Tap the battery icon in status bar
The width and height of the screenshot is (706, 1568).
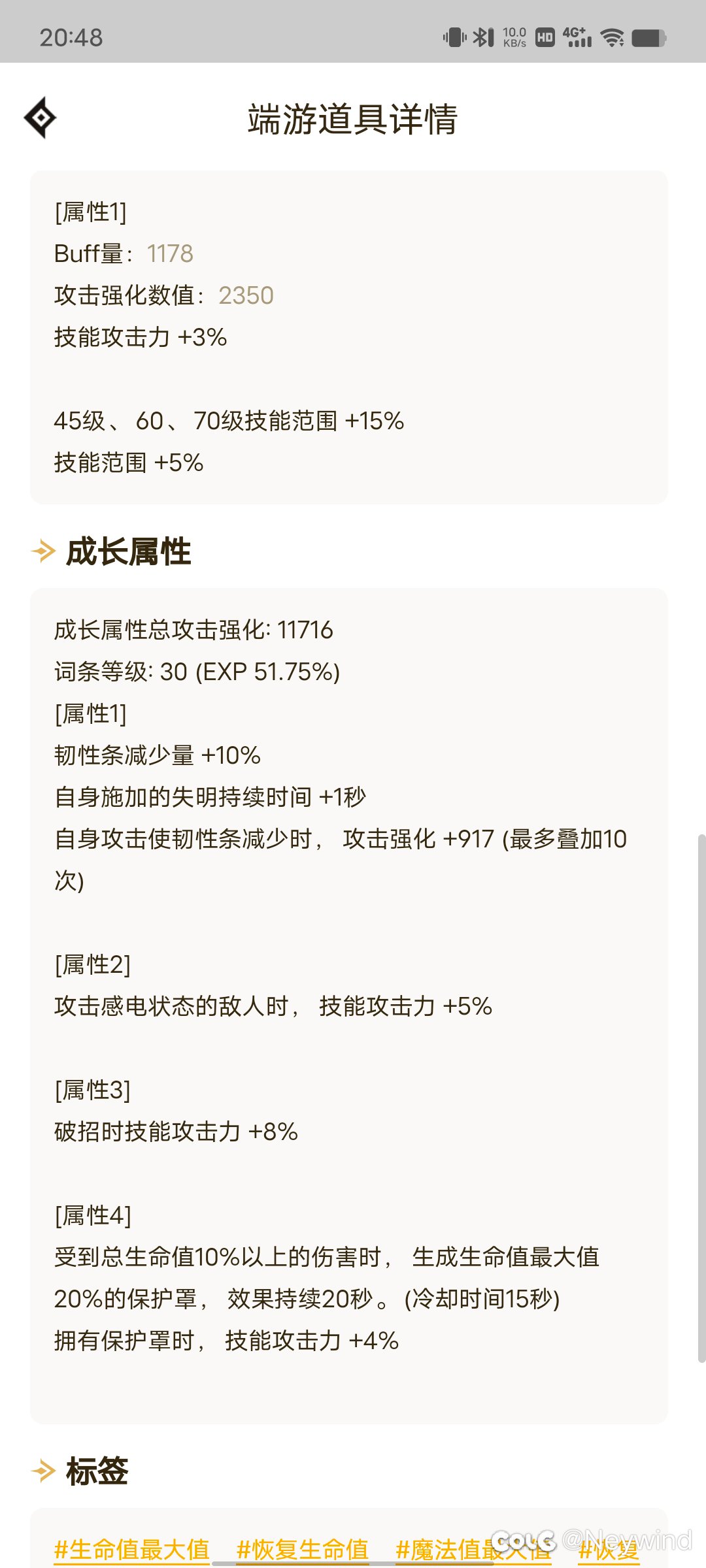pos(649,38)
